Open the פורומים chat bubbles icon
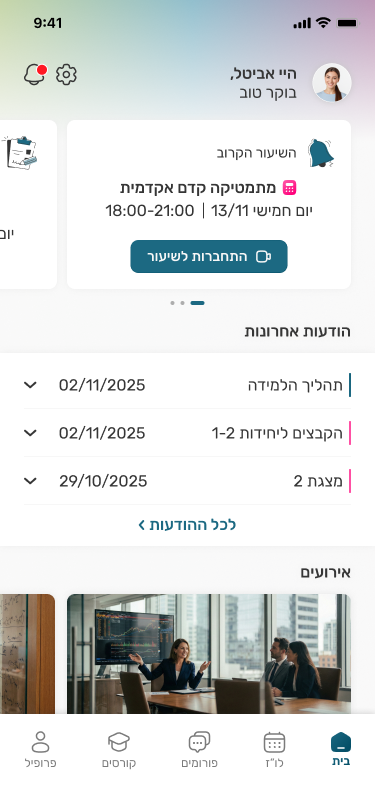 pos(199,742)
